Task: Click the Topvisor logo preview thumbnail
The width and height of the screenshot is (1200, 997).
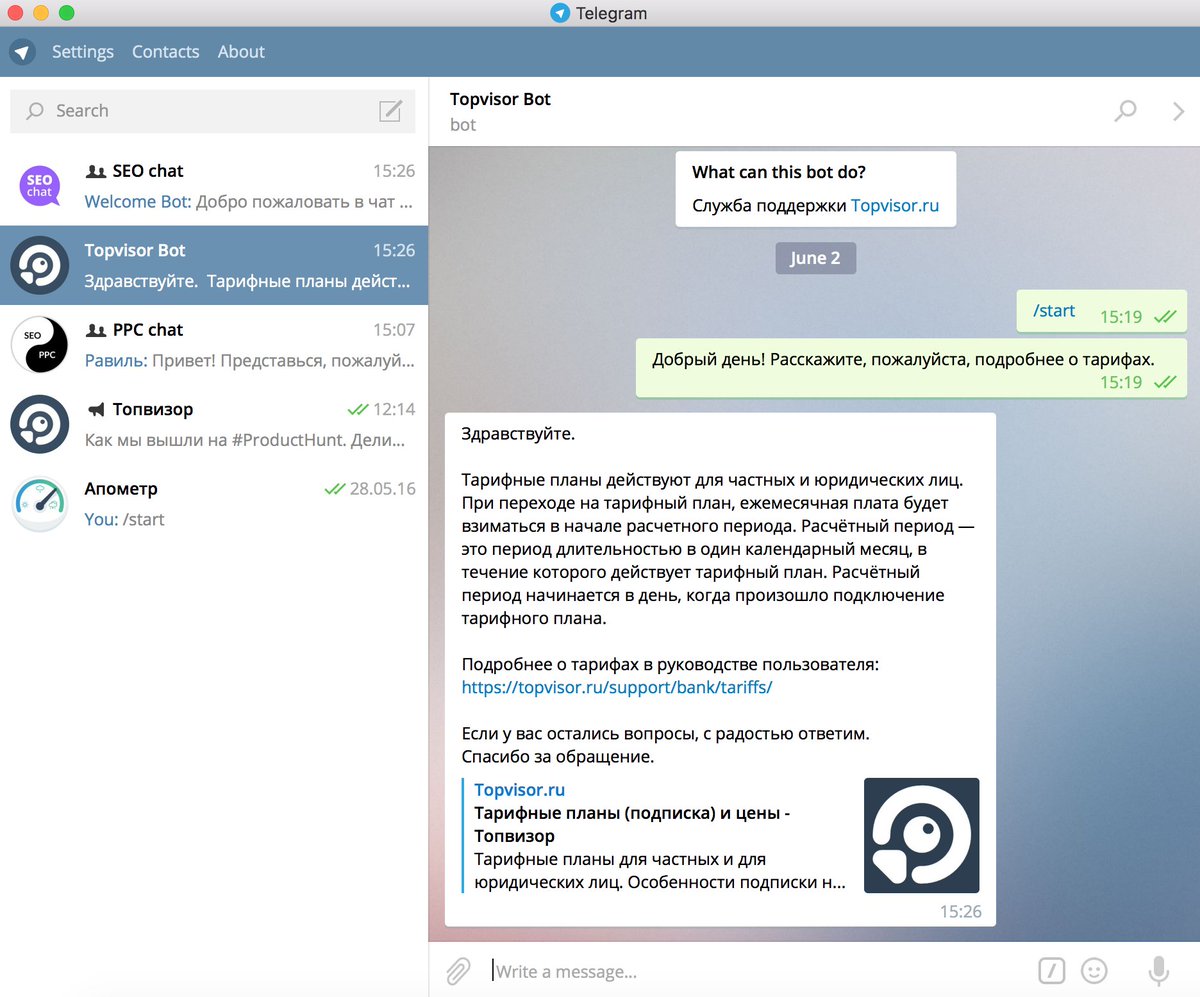Action: 922,835
